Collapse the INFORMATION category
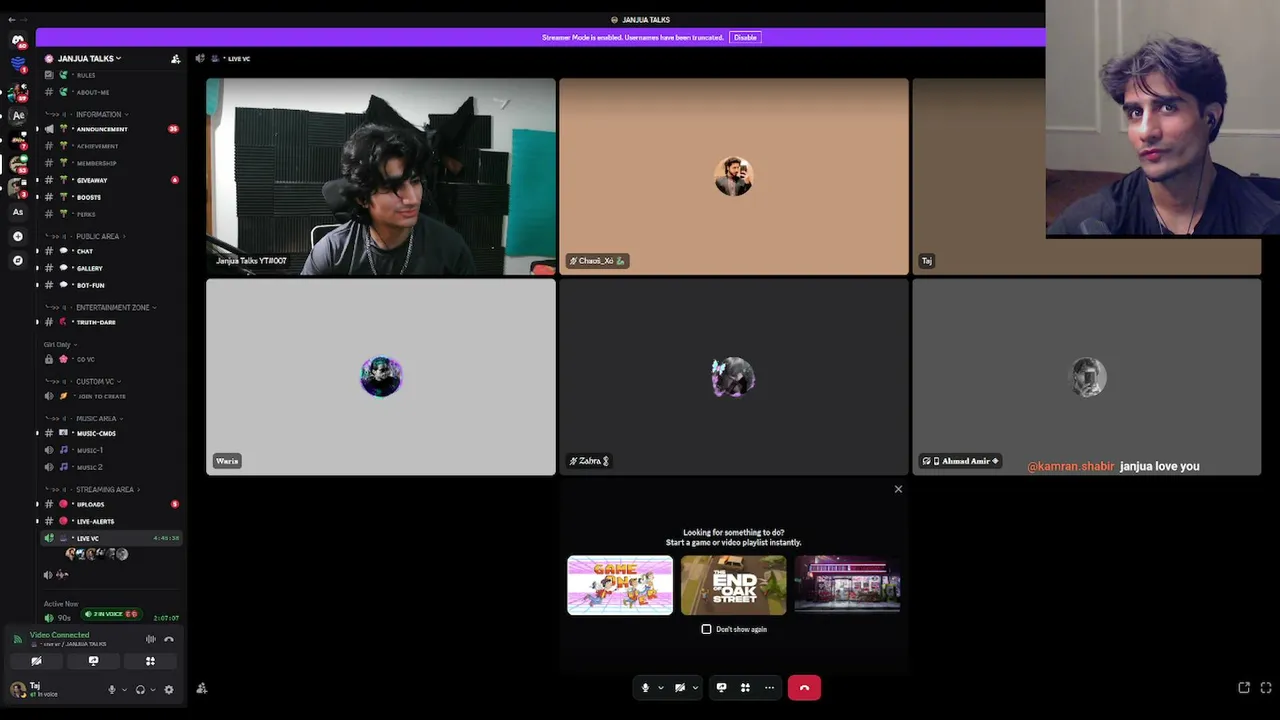 [100, 115]
